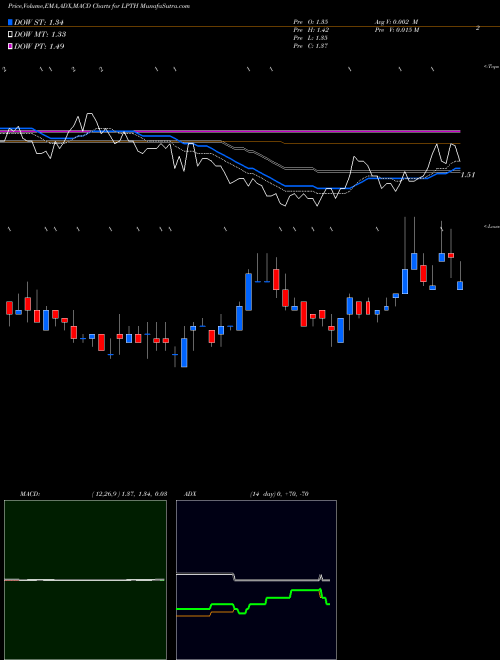Click the 'Pre H: 1.42' value

311,30
